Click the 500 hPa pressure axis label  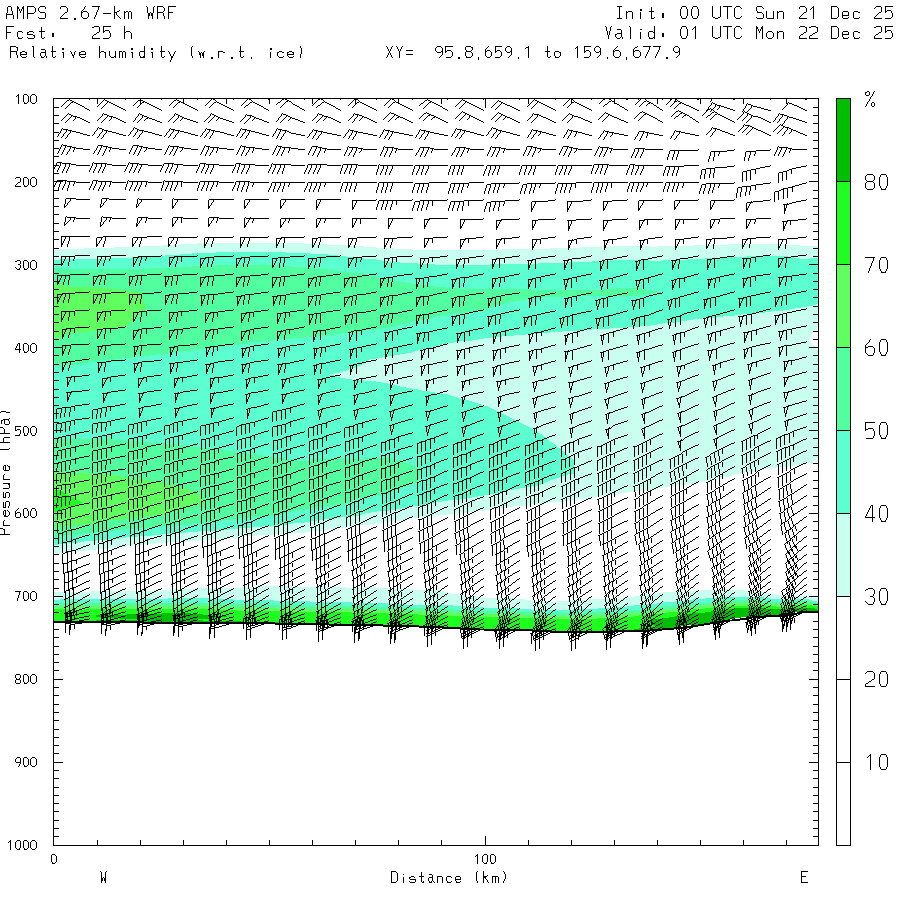click(x=26, y=431)
